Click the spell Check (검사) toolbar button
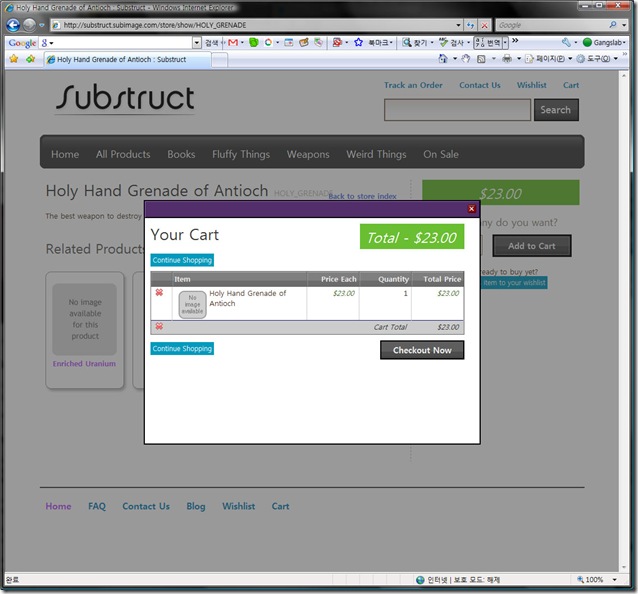The width and height of the screenshot is (638, 594). click(454, 42)
